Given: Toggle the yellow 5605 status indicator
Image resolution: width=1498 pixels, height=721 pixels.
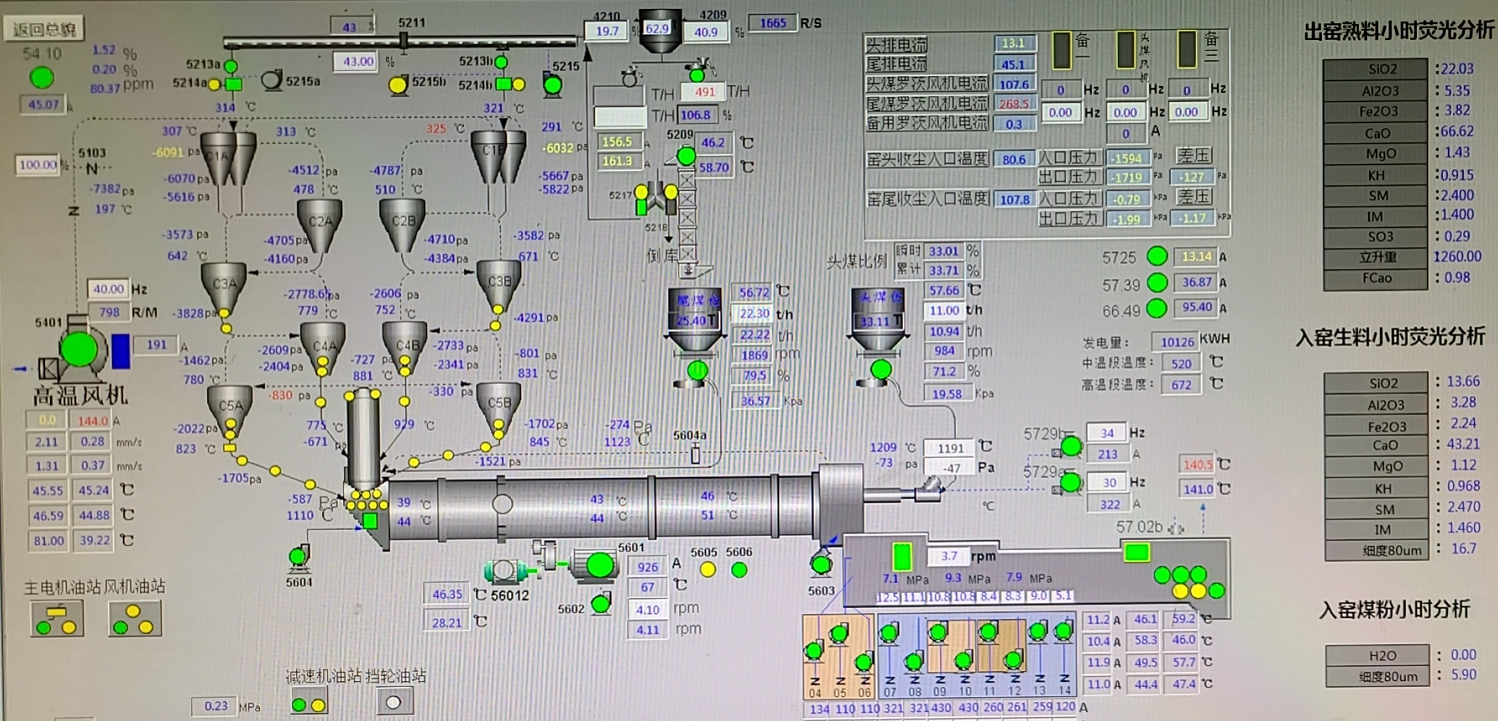Looking at the screenshot, I should coord(708,570).
